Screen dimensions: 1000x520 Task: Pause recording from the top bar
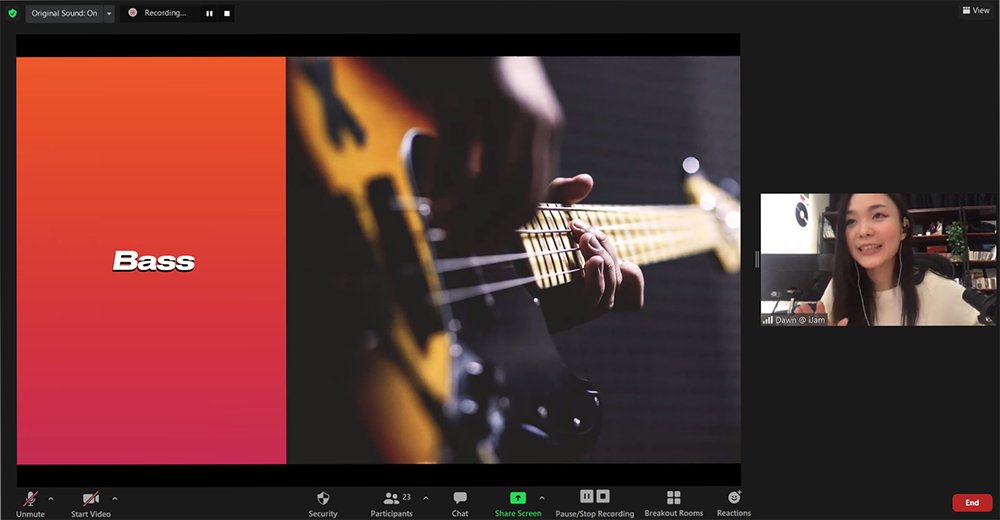[209, 13]
